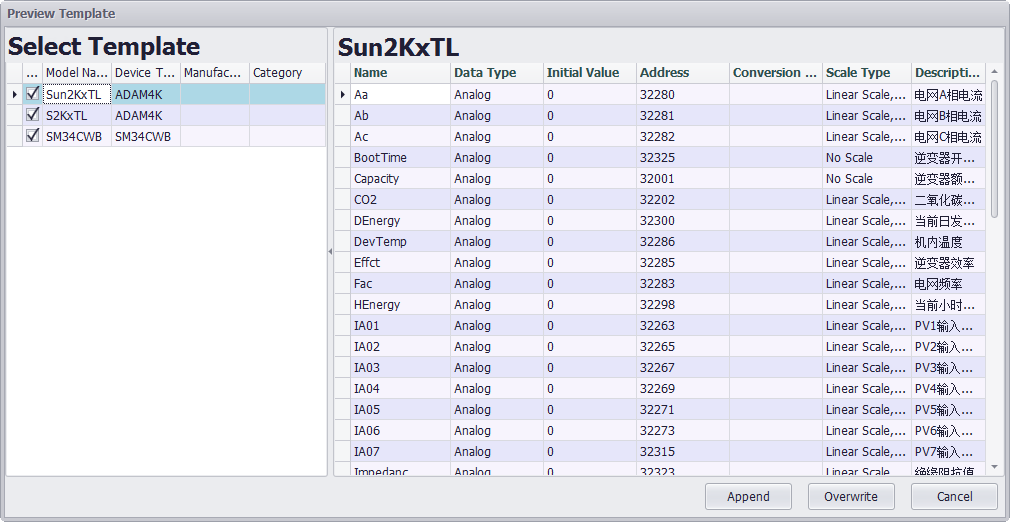Uncheck the S2KxTL template checkbox
The image size is (1010, 522).
click(x=33, y=115)
